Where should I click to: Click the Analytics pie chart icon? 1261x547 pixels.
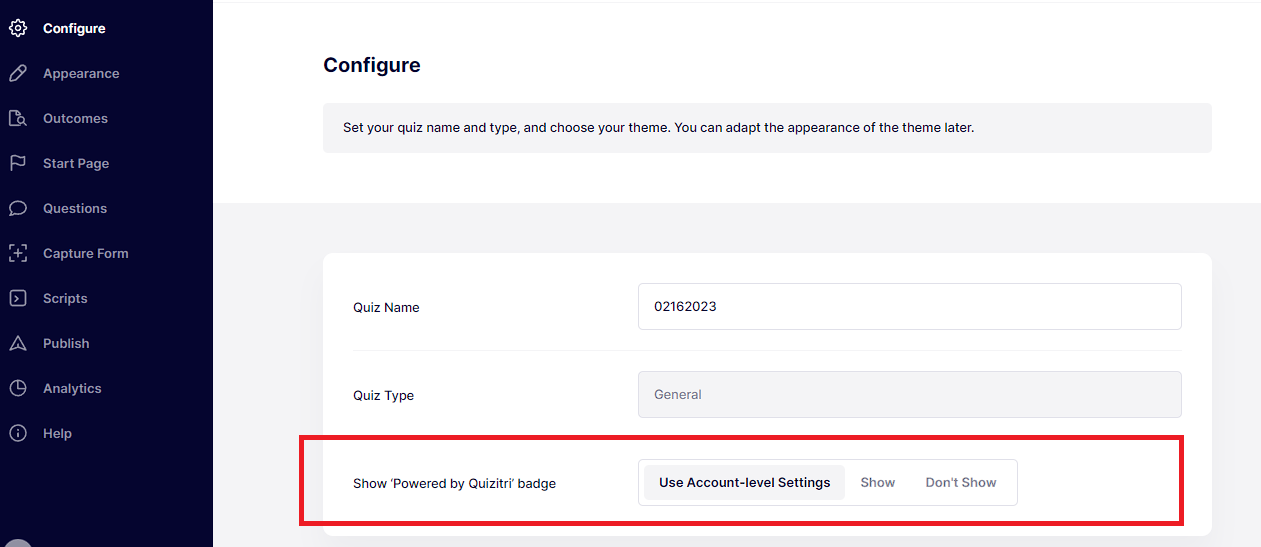(x=17, y=388)
